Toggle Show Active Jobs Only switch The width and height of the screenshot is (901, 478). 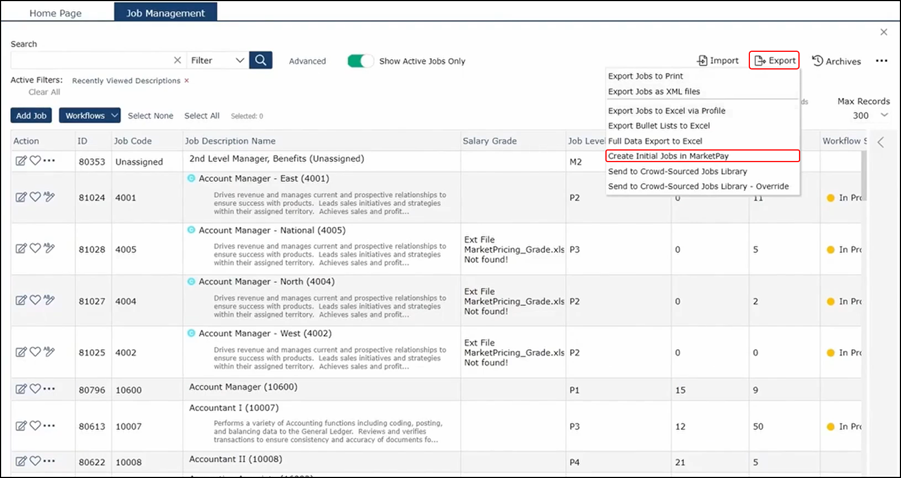coord(360,61)
